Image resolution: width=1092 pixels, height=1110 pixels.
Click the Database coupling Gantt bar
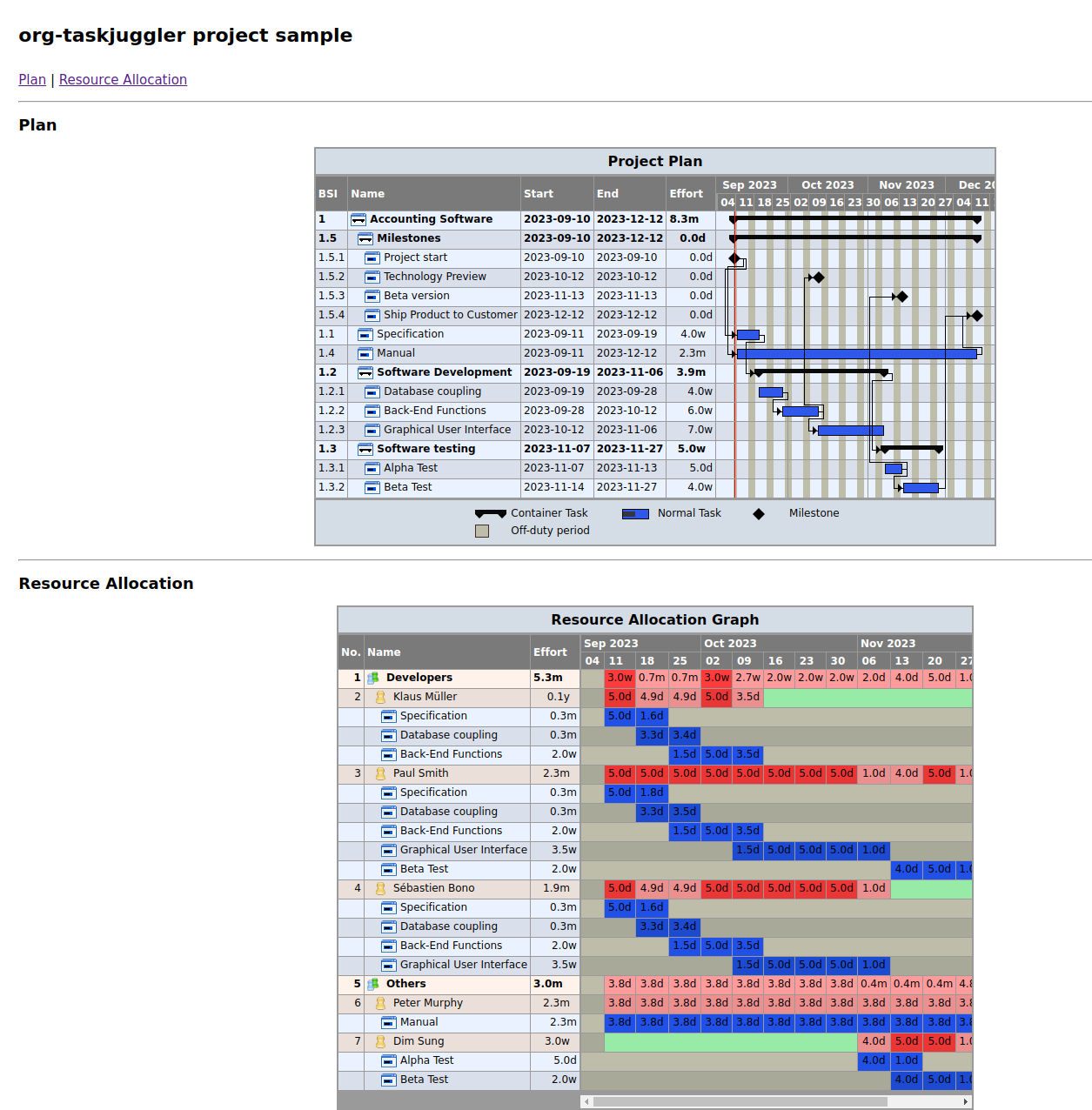pos(771,392)
